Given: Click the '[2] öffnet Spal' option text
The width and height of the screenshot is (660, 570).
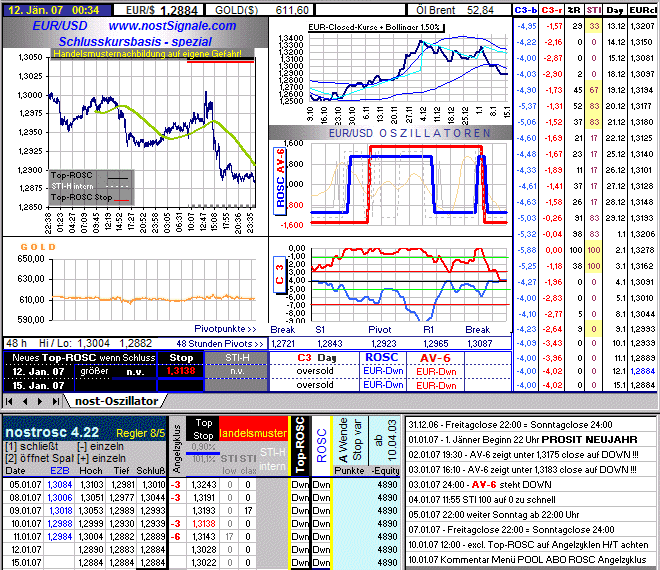Looking at the screenshot, I should pos(40,458).
